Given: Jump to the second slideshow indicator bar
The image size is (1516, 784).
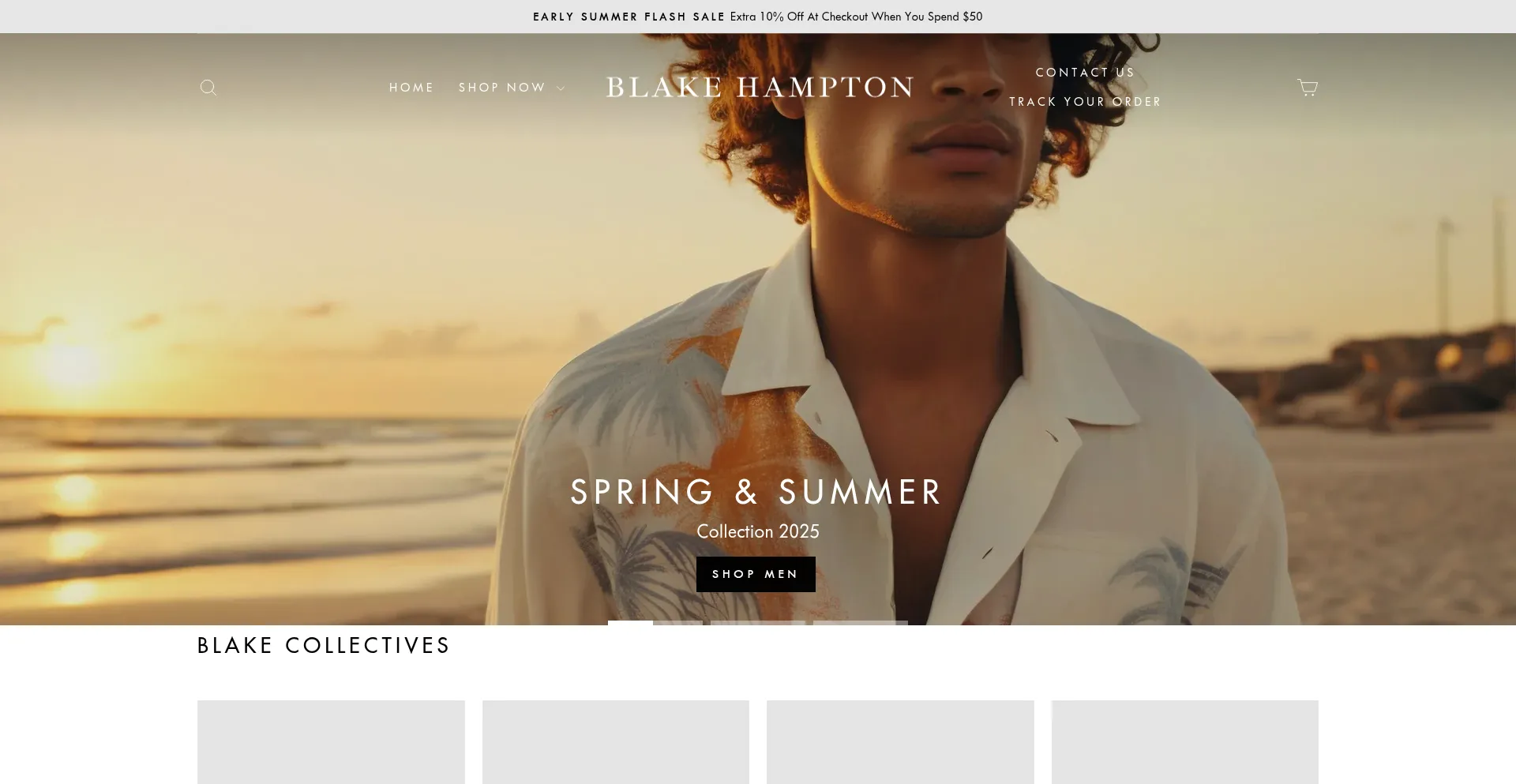Looking at the screenshot, I should 758,623.
